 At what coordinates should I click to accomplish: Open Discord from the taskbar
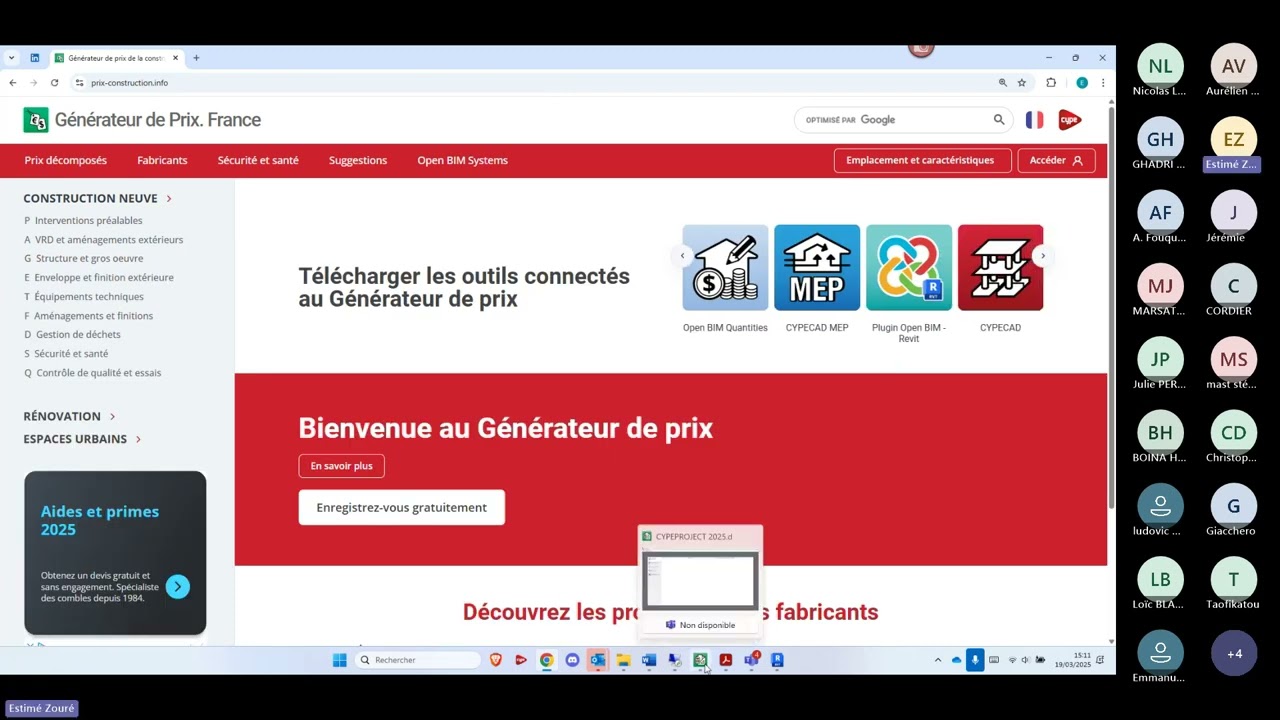(572, 660)
